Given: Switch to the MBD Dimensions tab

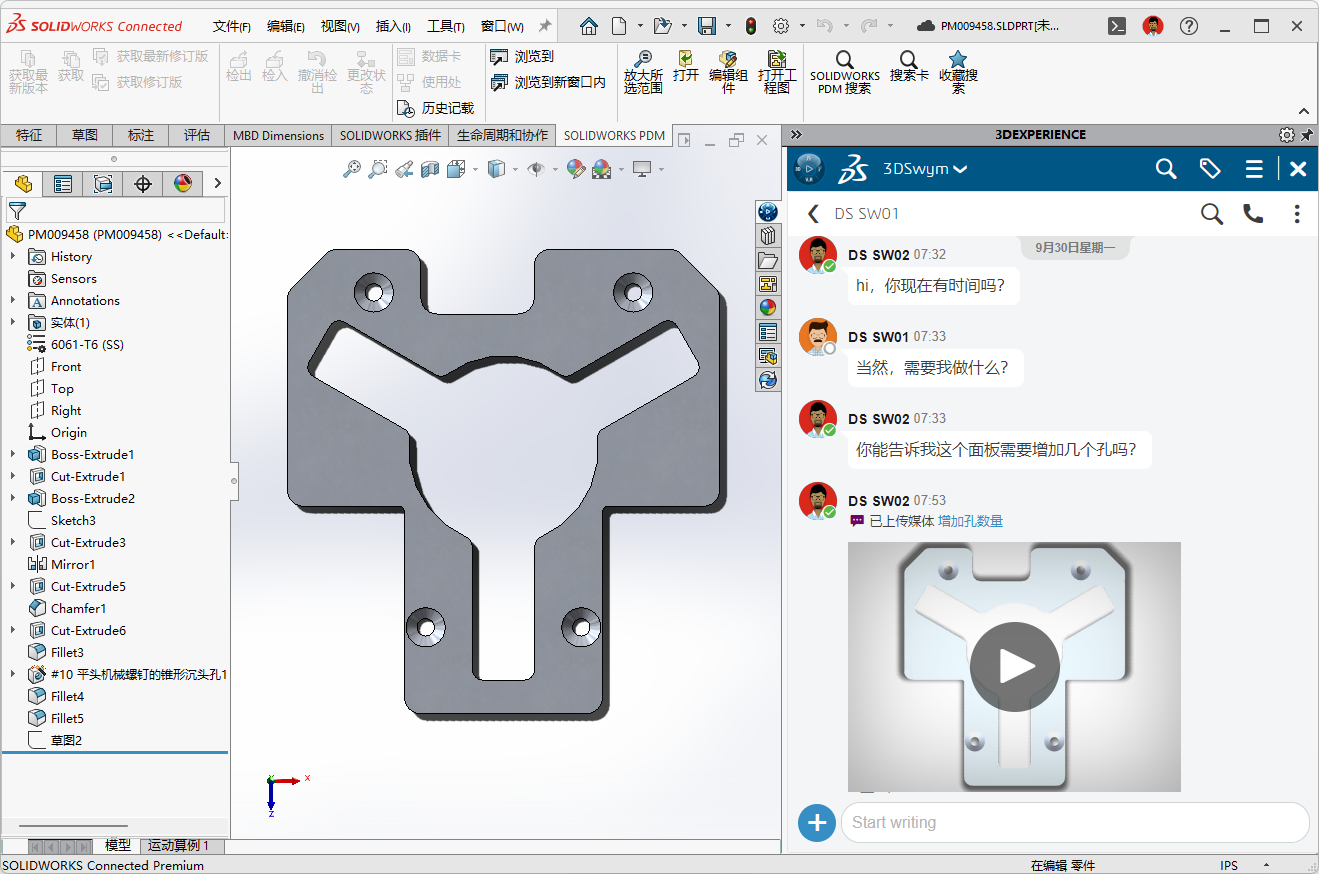Looking at the screenshot, I should [x=278, y=135].
